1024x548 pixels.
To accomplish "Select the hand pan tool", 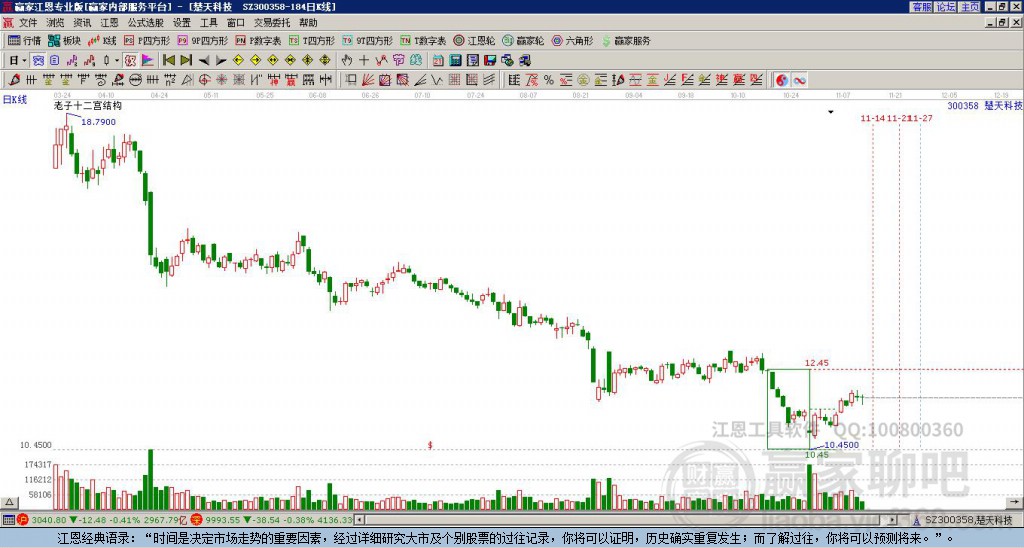I will pyautogui.click(x=347, y=61).
